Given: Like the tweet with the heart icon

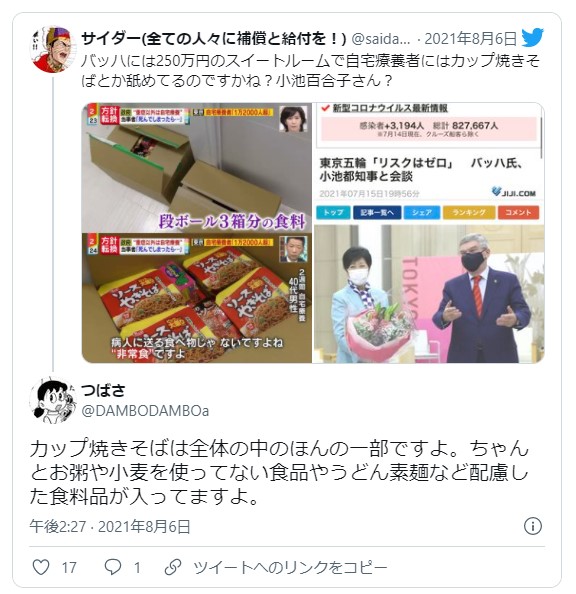Looking at the screenshot, I should (41, 567).
